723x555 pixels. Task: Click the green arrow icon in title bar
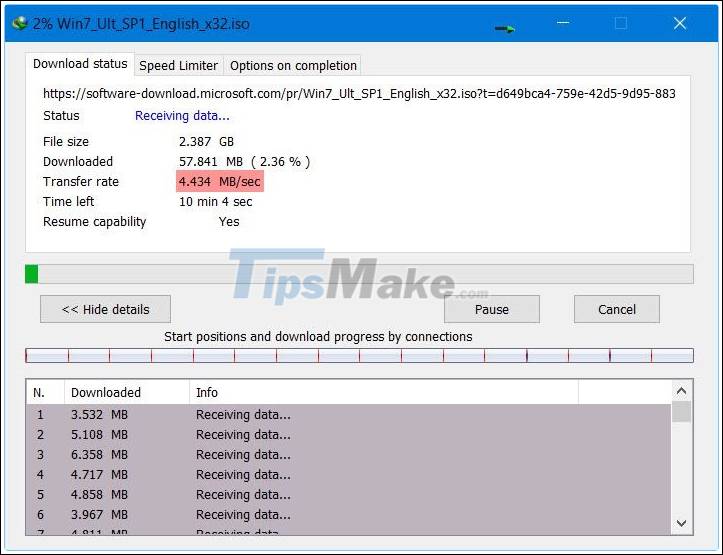[x=504, y=29]
